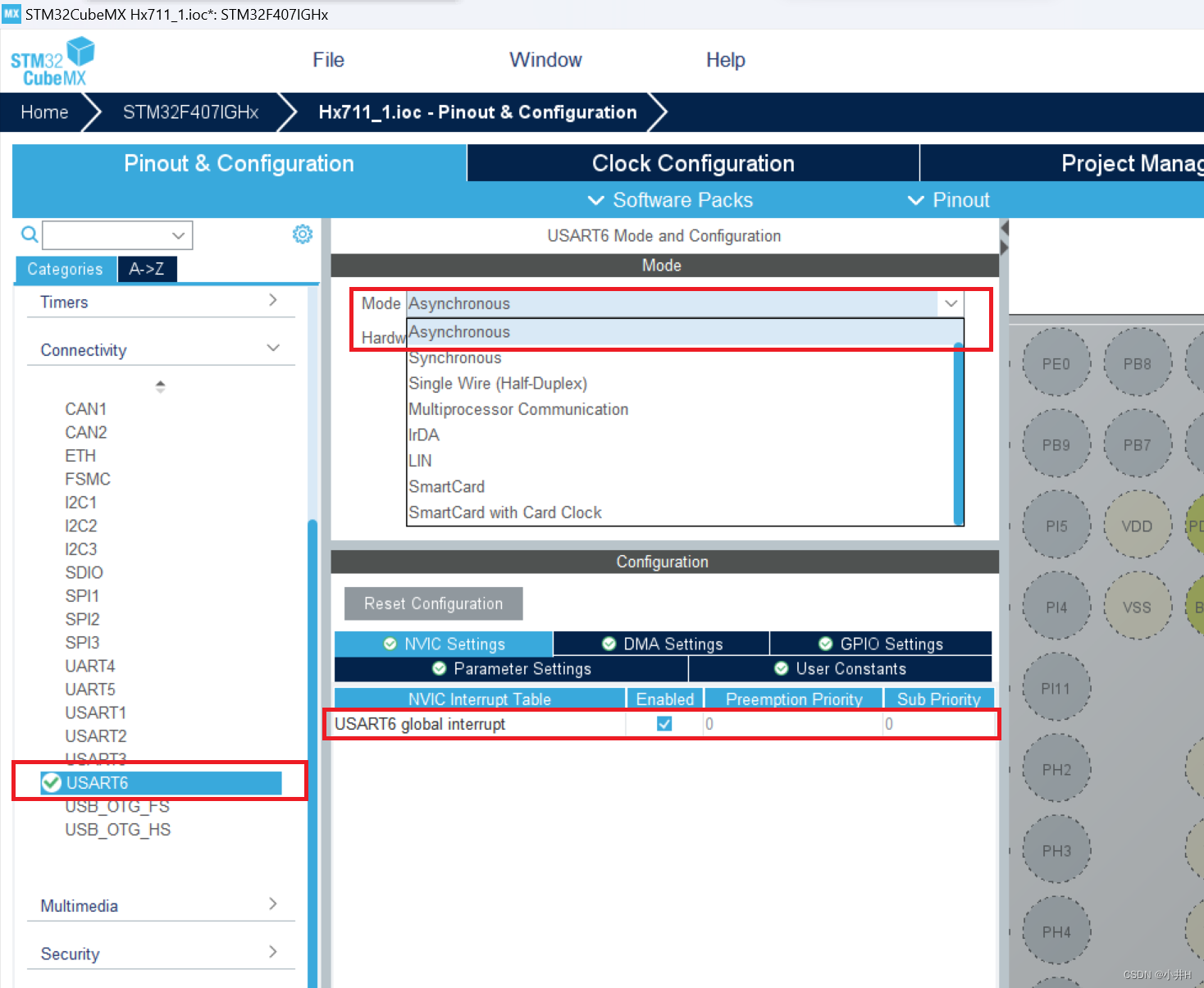
Task: Expand the Timers category
Action: (160, 302)
